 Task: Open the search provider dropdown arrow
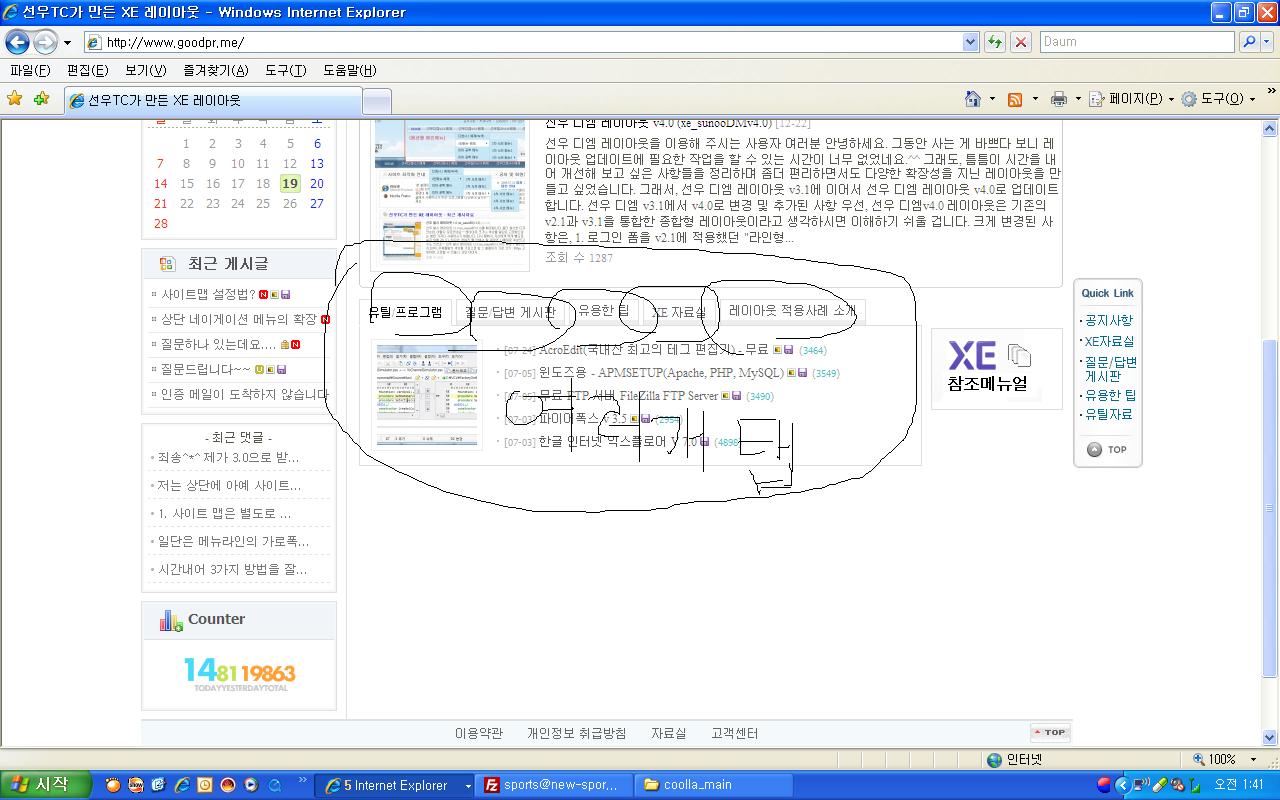click(1267, 42)
